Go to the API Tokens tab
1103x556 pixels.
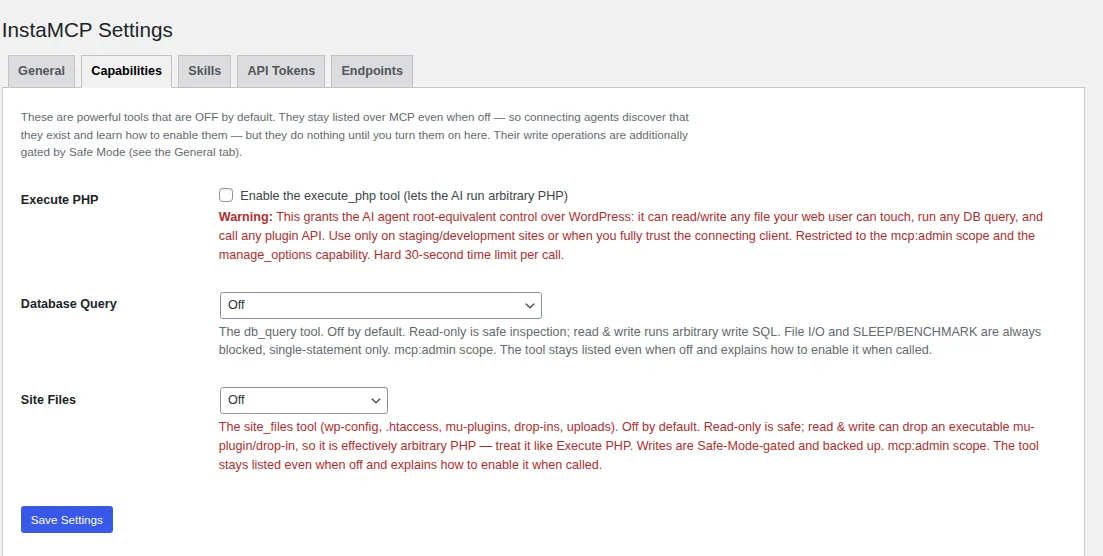tap(281, 71)
